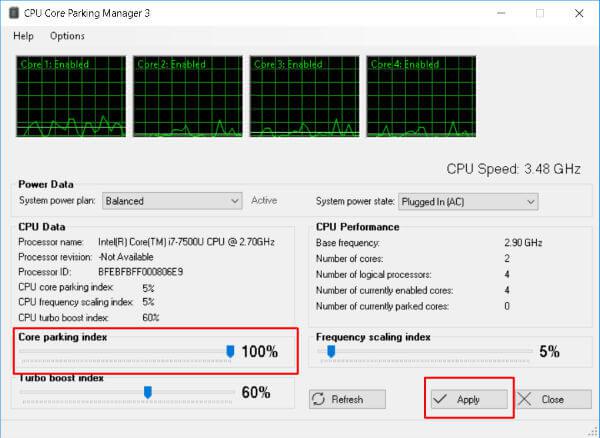600x438 pixels.
Task: Select the Core 1 Enabled usage graph
Action: [x=71, y=96]
